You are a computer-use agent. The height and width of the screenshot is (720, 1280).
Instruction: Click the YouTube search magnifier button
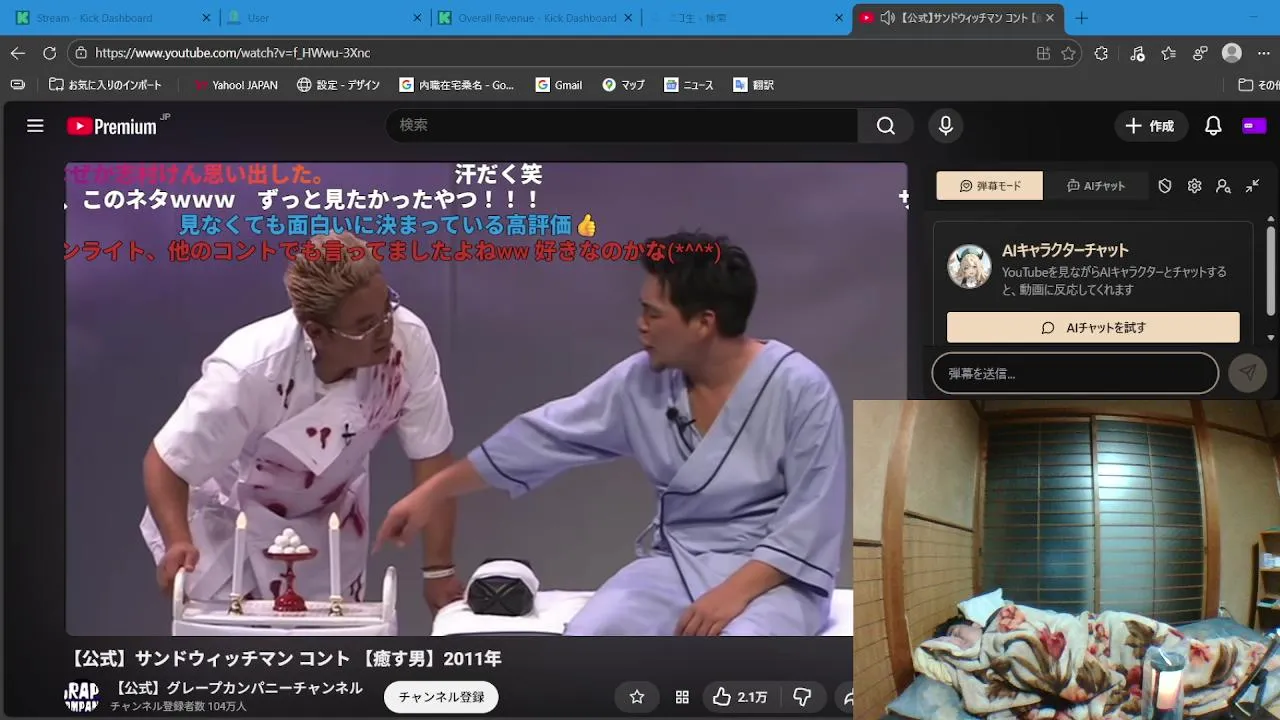(886, 126)
